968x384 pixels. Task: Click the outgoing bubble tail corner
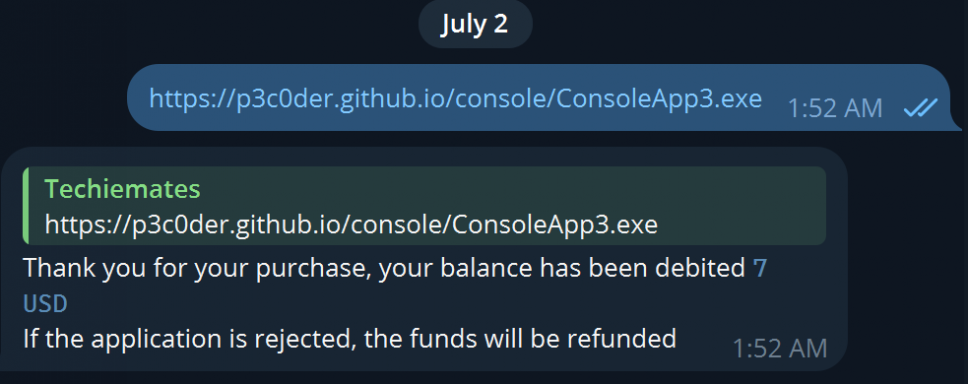tap(954, 125)
